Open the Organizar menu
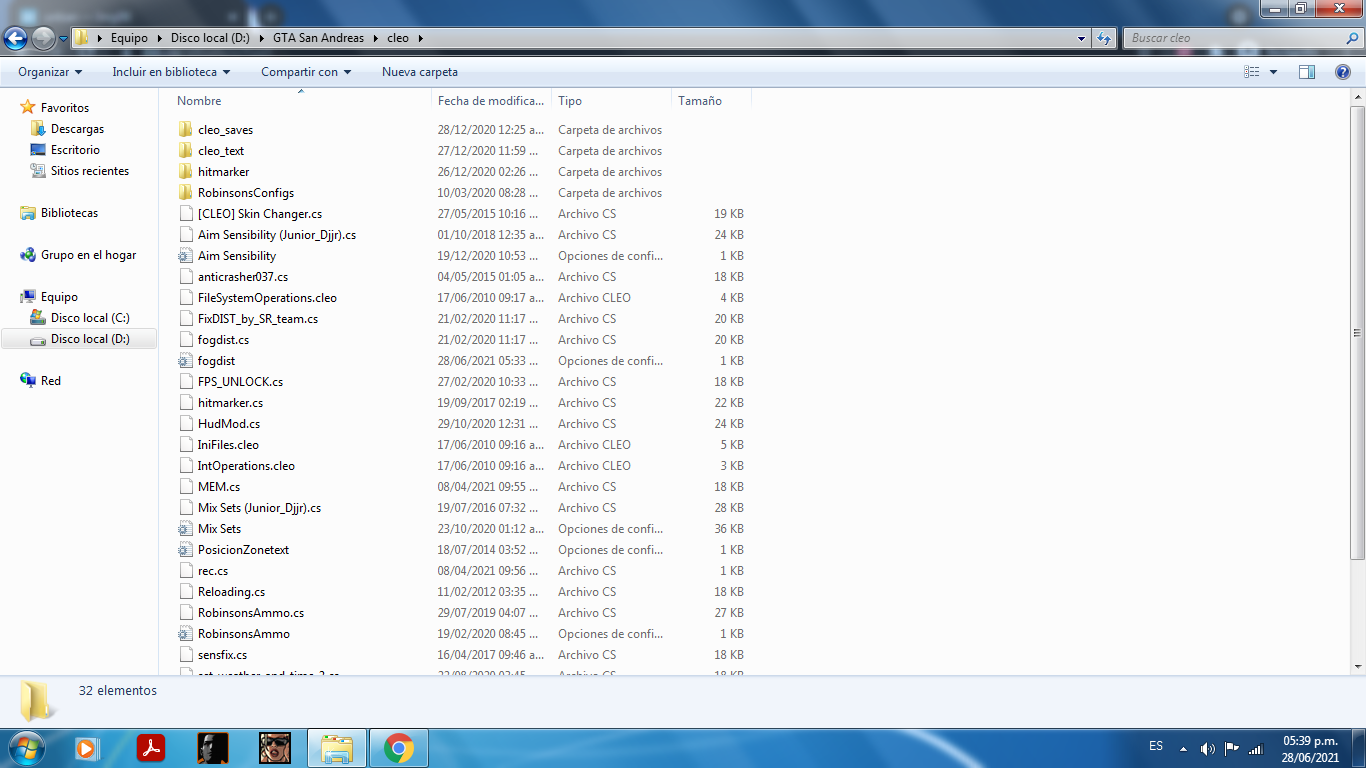 [50, 72]
